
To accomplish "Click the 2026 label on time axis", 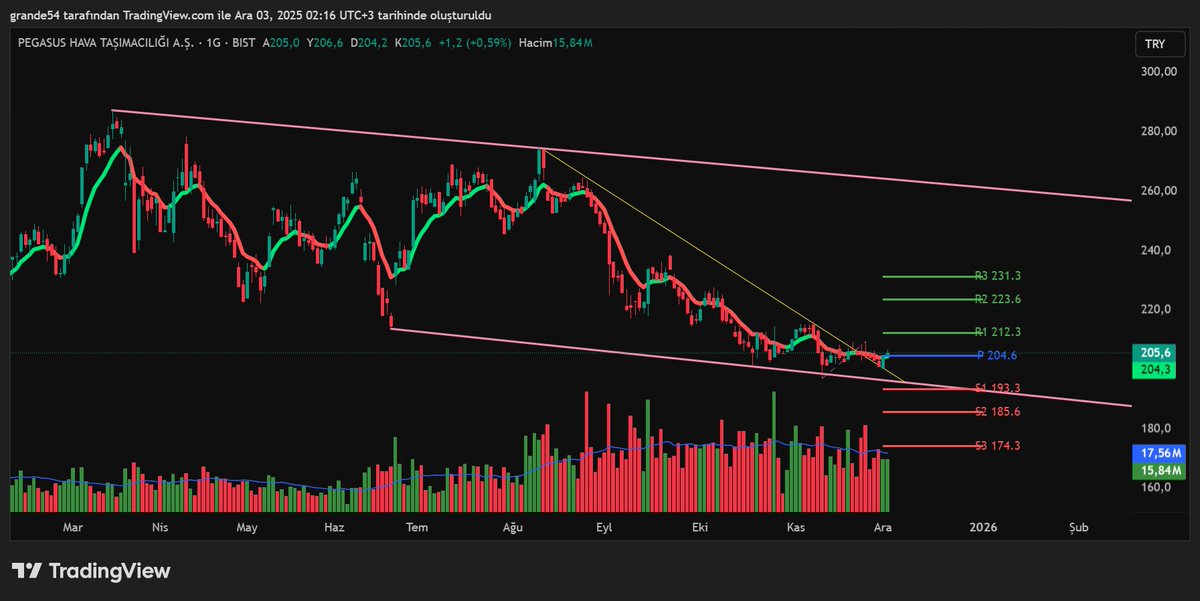I will 984,526.
